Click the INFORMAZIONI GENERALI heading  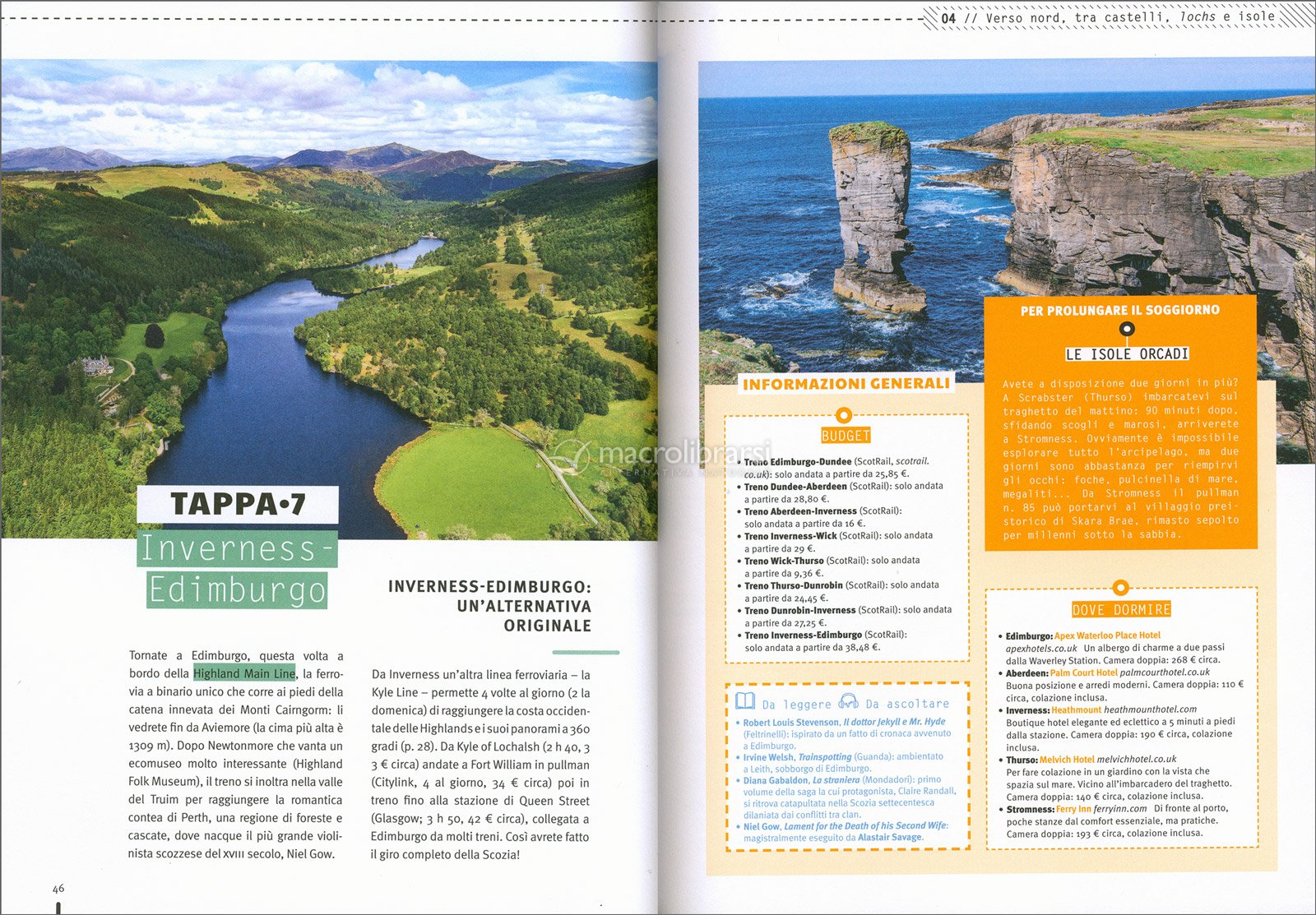click(846, 383)
